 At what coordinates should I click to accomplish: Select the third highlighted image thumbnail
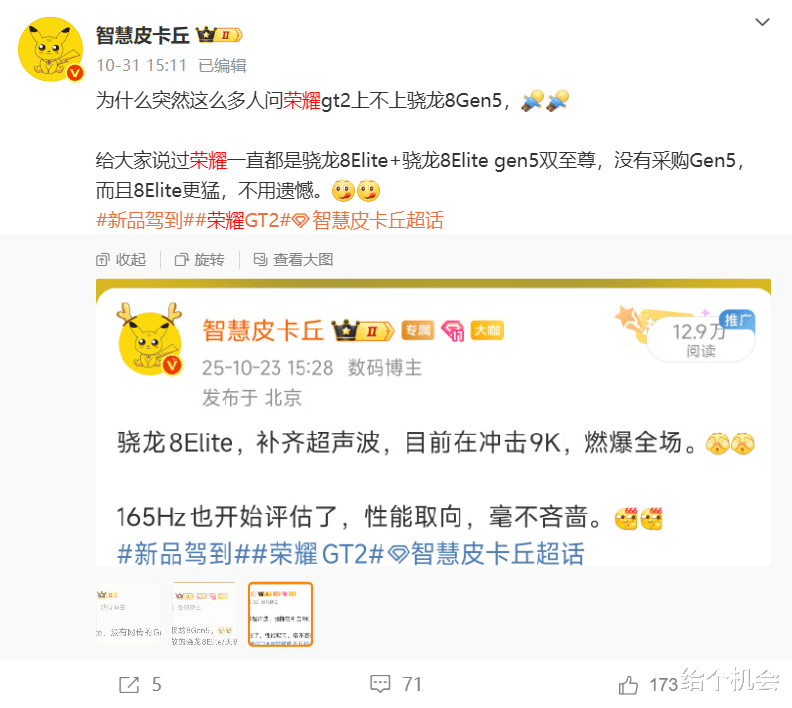pos(280,614)
